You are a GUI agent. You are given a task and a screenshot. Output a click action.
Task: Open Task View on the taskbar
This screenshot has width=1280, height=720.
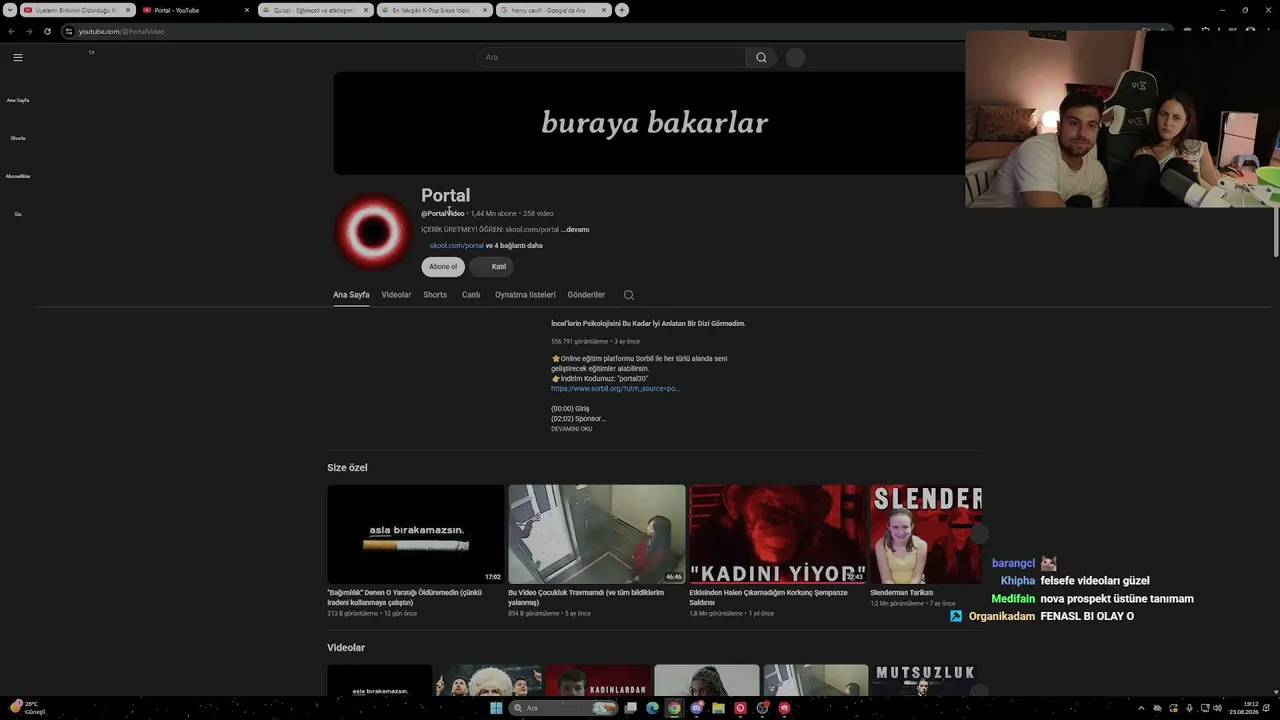tap(631, 708)
